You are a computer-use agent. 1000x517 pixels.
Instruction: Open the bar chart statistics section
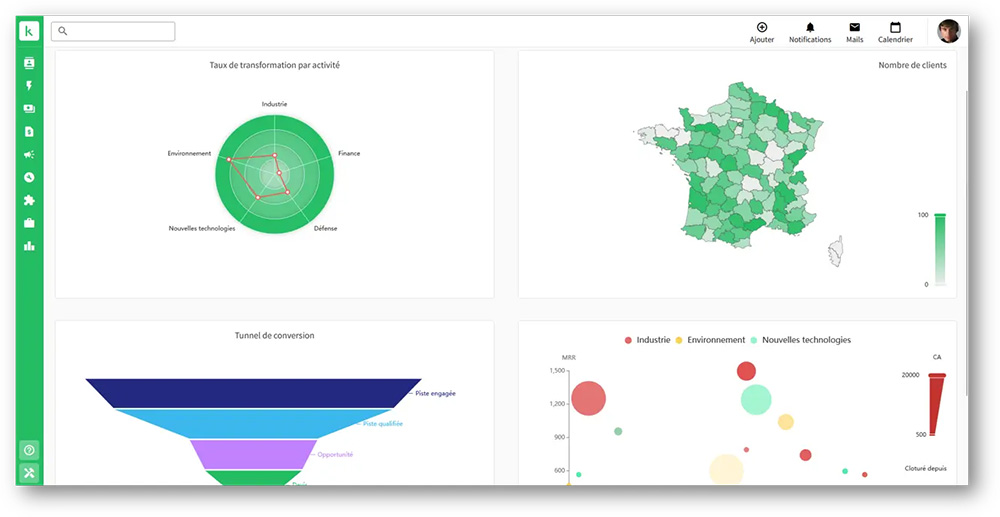tap(29, 246)
